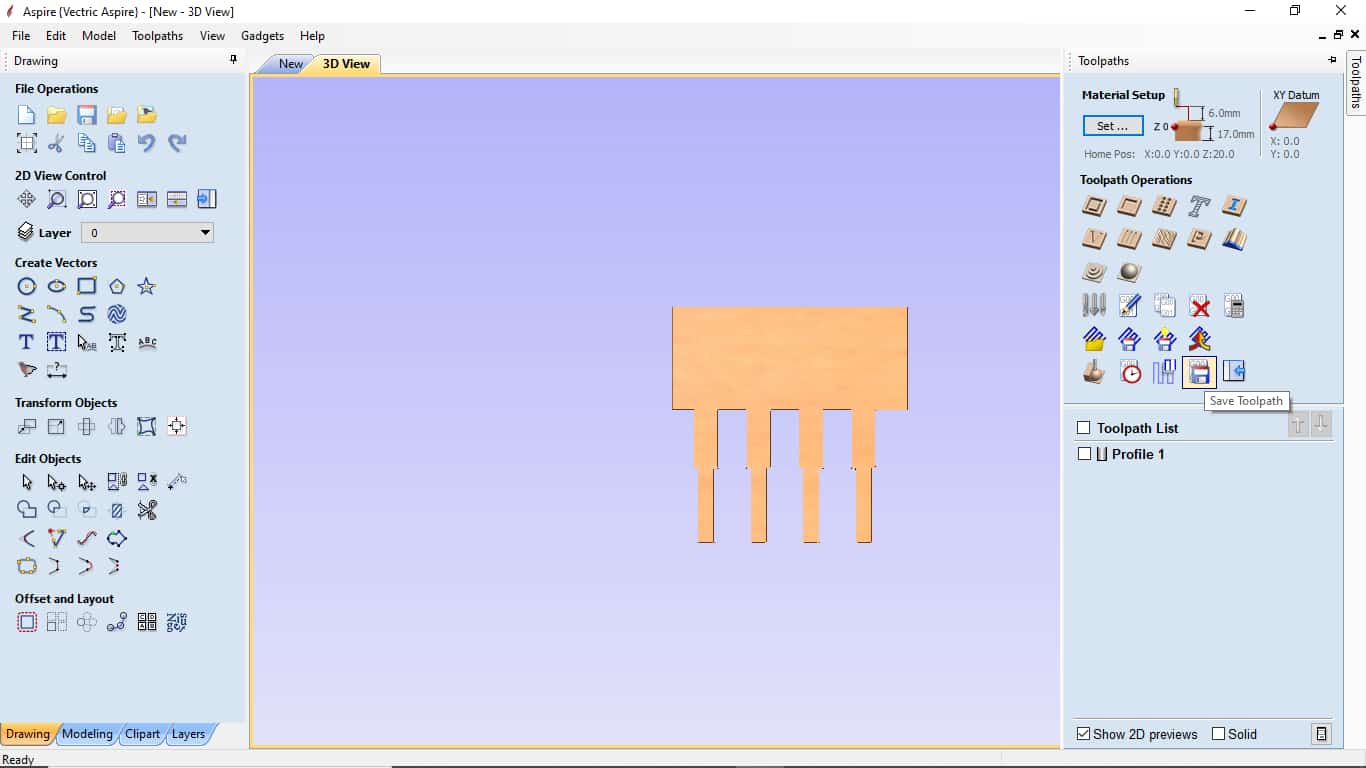Click the Redo arrow icon

(x=177, y=143)
